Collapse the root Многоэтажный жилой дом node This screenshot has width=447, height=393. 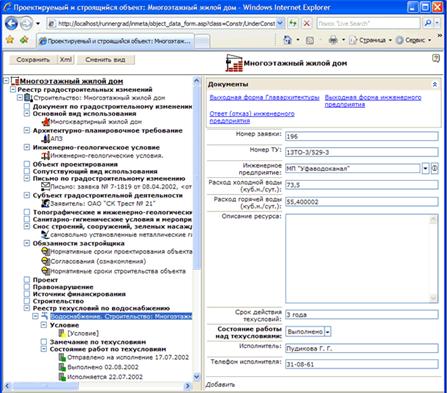click(6, 81)
